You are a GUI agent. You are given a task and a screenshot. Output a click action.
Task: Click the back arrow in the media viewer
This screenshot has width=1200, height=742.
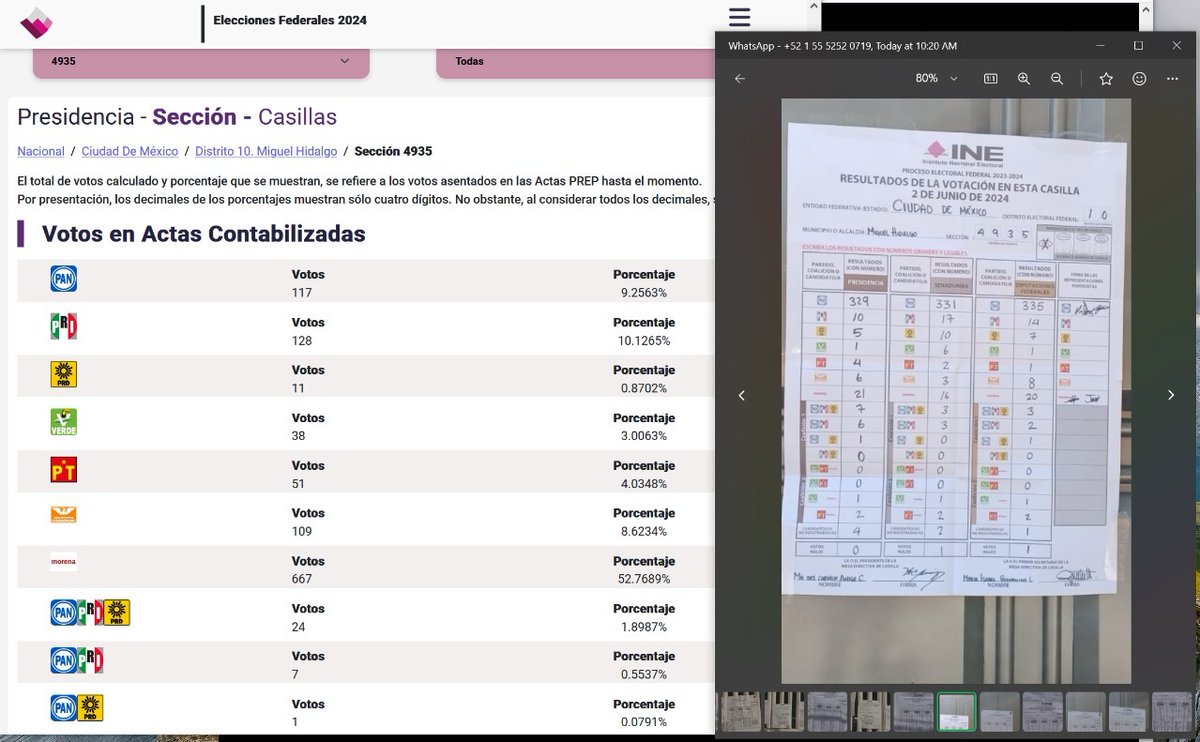[x=739, y=78]
